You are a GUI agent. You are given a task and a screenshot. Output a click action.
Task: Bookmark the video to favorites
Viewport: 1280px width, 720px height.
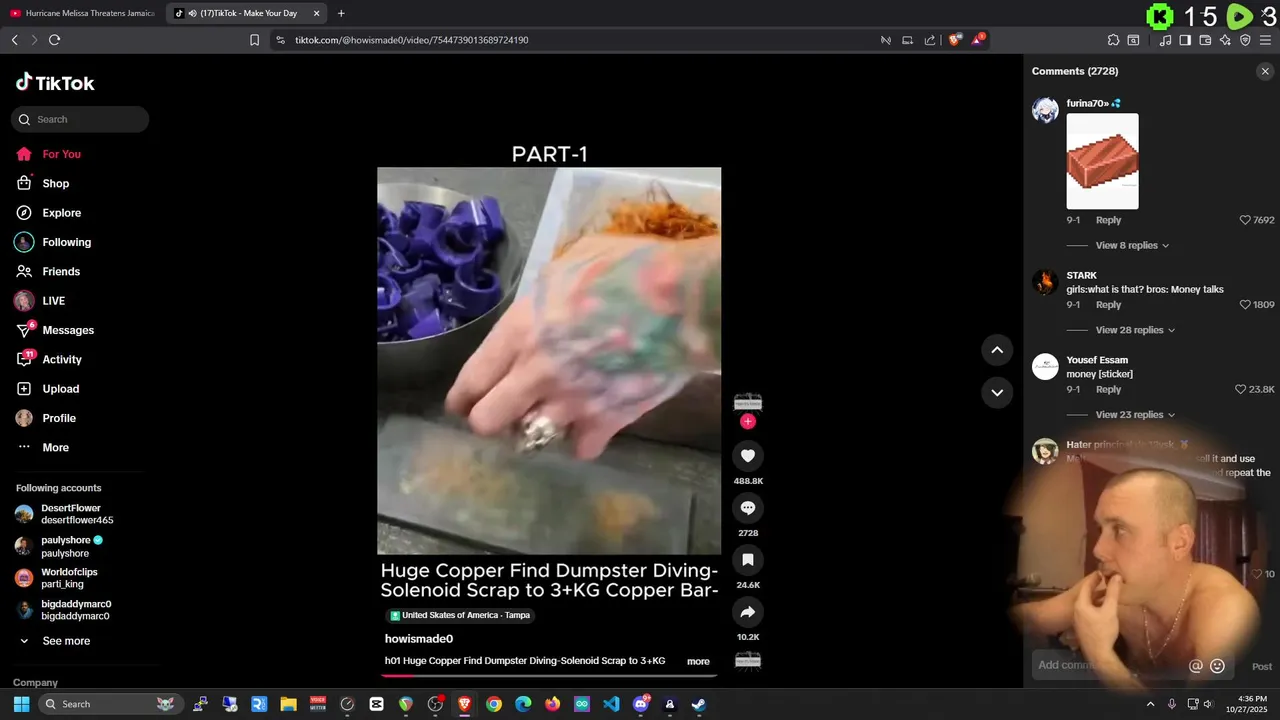click(x=748, y=560)
